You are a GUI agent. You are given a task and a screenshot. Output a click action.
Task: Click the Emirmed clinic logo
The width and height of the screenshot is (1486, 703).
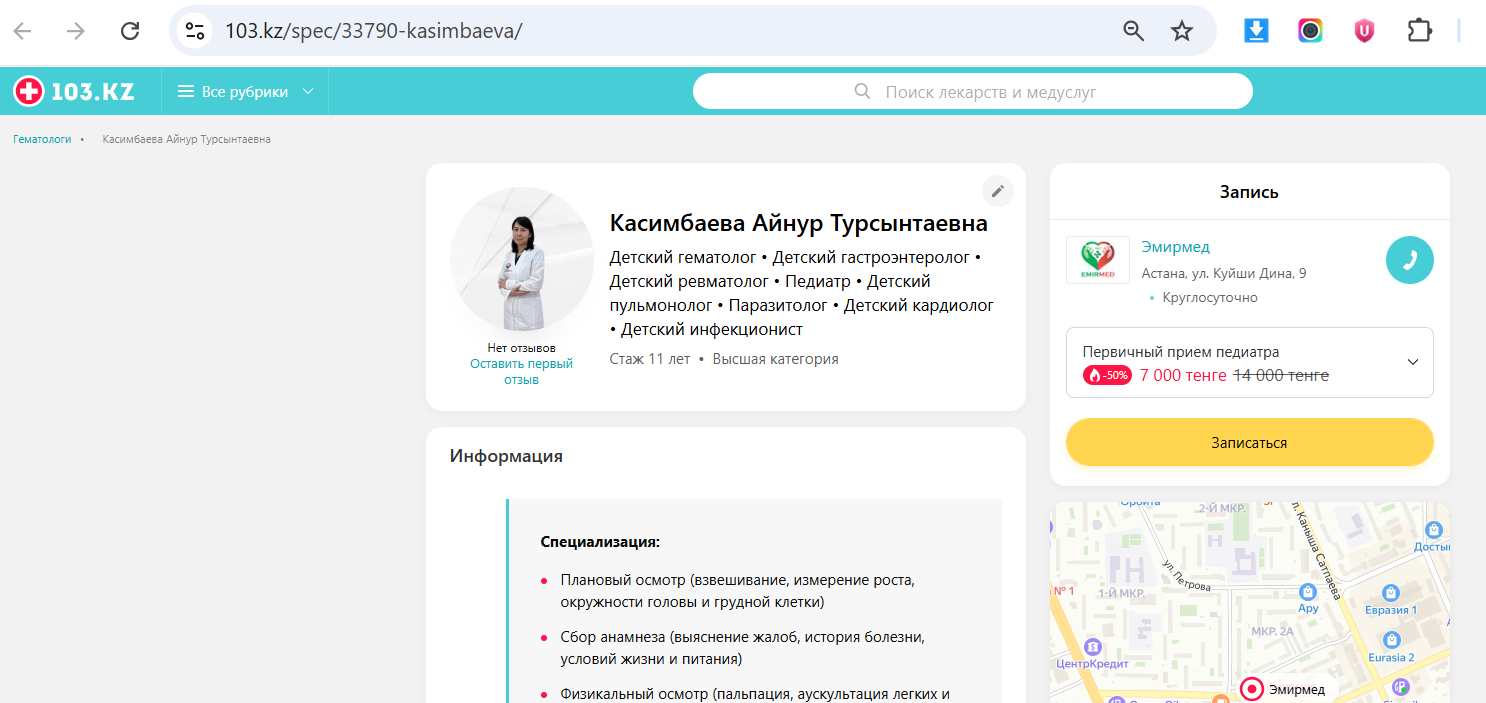[1097, 260]
